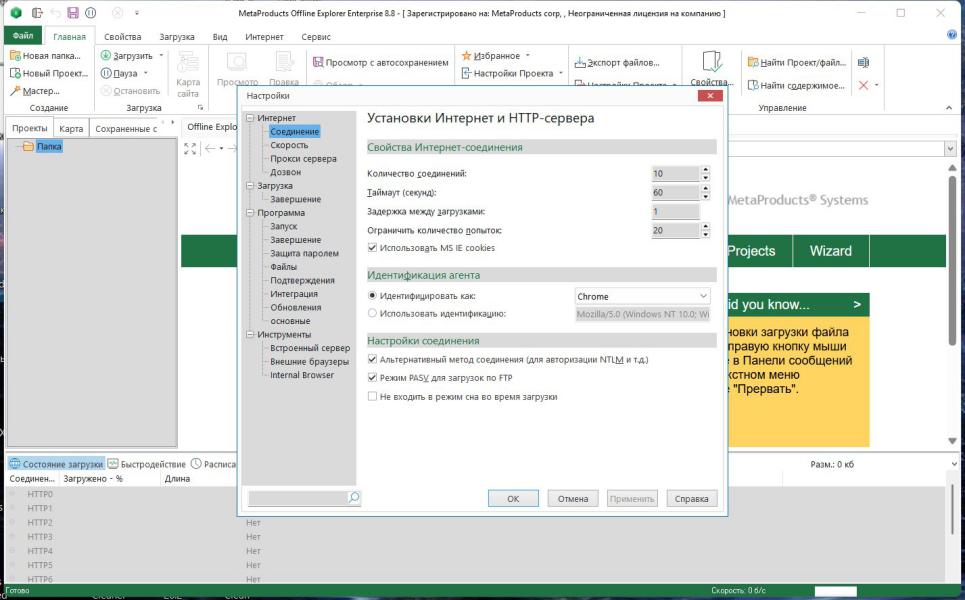Click the Найти Проект/файл search icon
The image size is (965, 600).
tap(752, 62)
